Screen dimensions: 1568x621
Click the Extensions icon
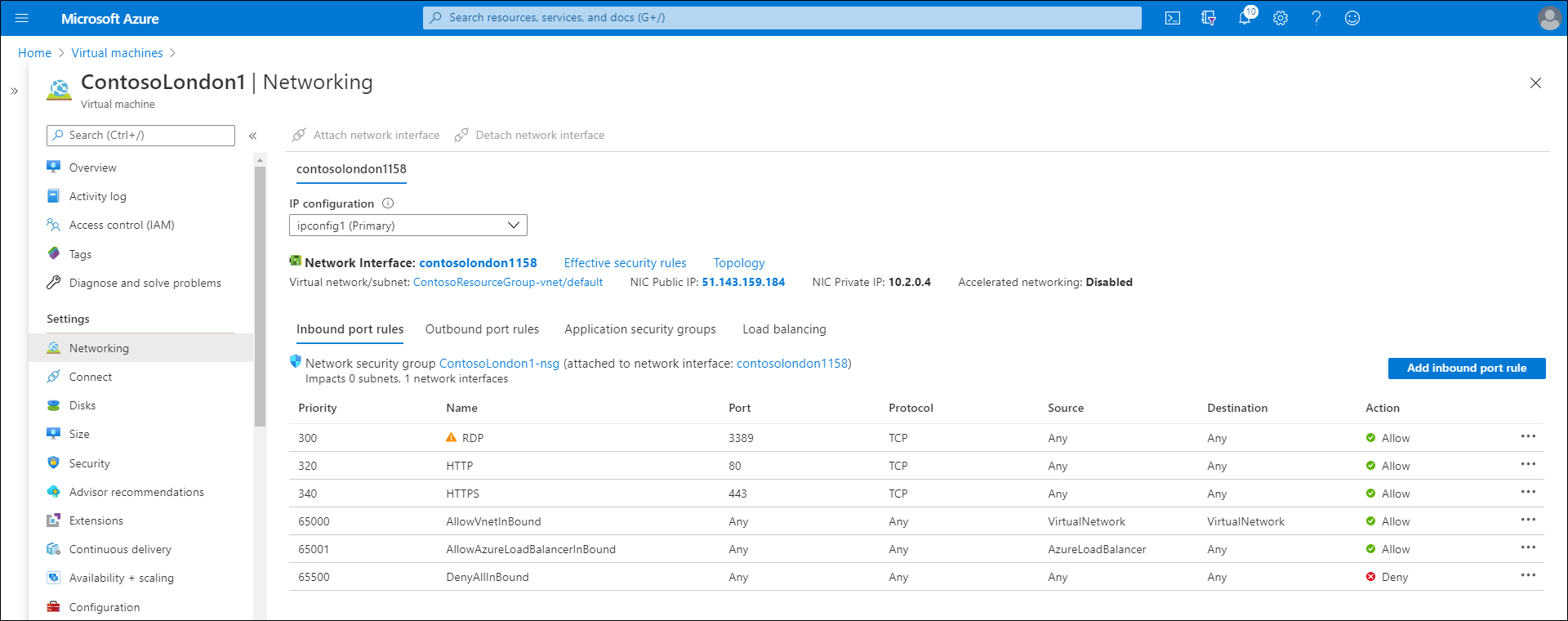[x=54, y=520]
